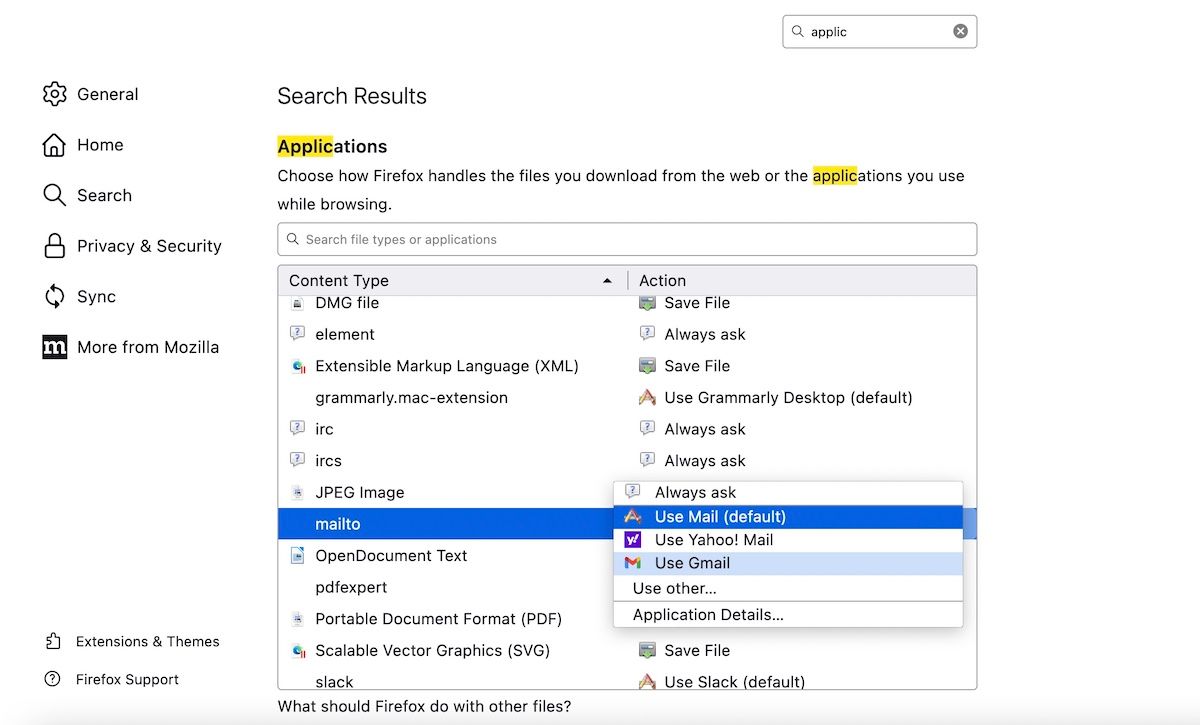Click the Search magnifier icon in sidebar
Viewport: 1200px width, 725px height.
coord(54,195)
